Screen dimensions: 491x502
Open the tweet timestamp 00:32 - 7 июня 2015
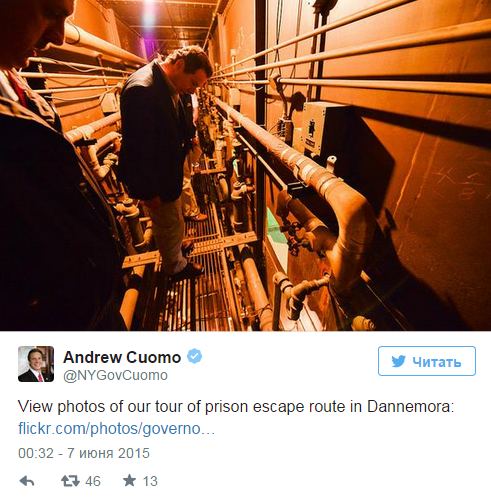(x=84, y=453)
